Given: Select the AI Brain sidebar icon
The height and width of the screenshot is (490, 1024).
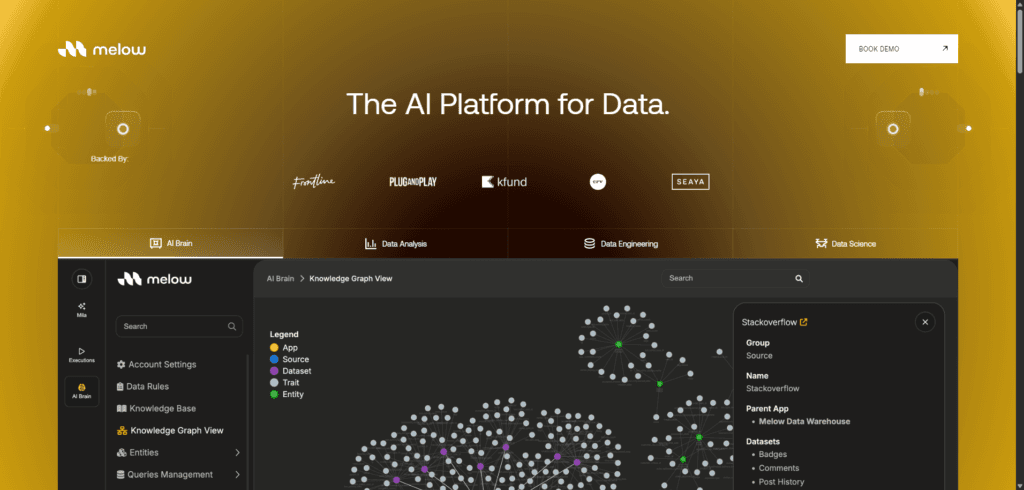Looking at the screenshot, I should point(81,391).
